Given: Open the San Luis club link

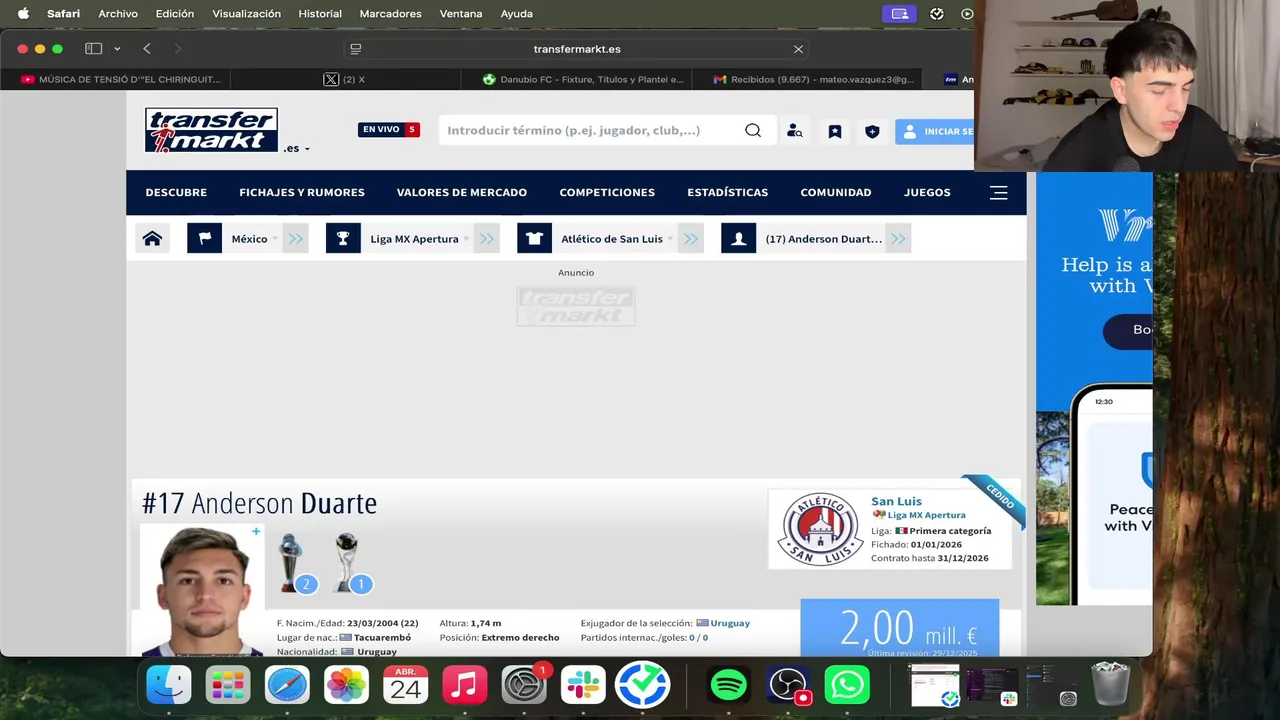Looking at the screenshot, I should pyautogui.click(x=896, y=501).
